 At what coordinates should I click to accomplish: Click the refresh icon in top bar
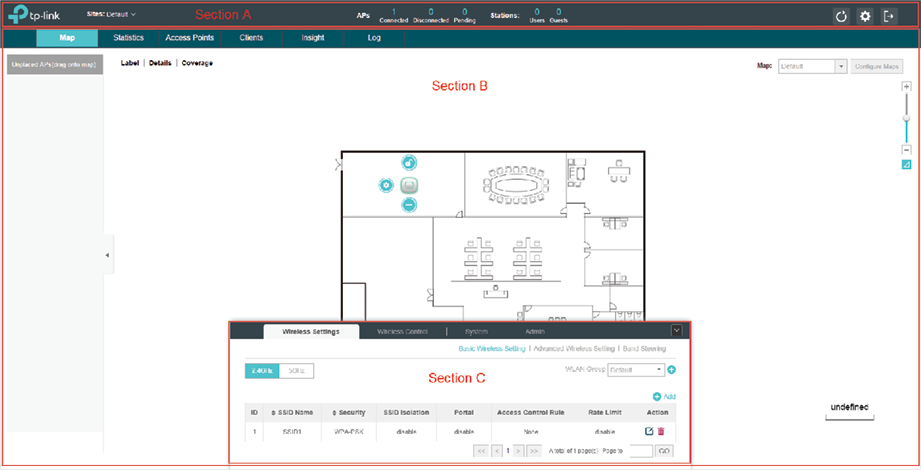click(841, 17)
